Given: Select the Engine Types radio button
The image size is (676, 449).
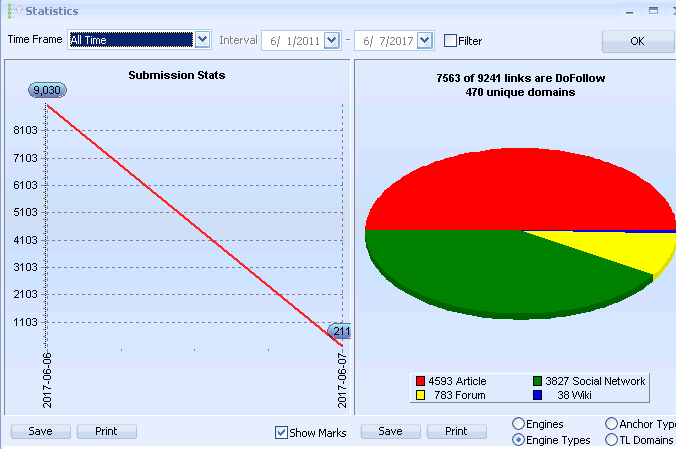Looking at the screenshot, I should (x=518, y=440).
